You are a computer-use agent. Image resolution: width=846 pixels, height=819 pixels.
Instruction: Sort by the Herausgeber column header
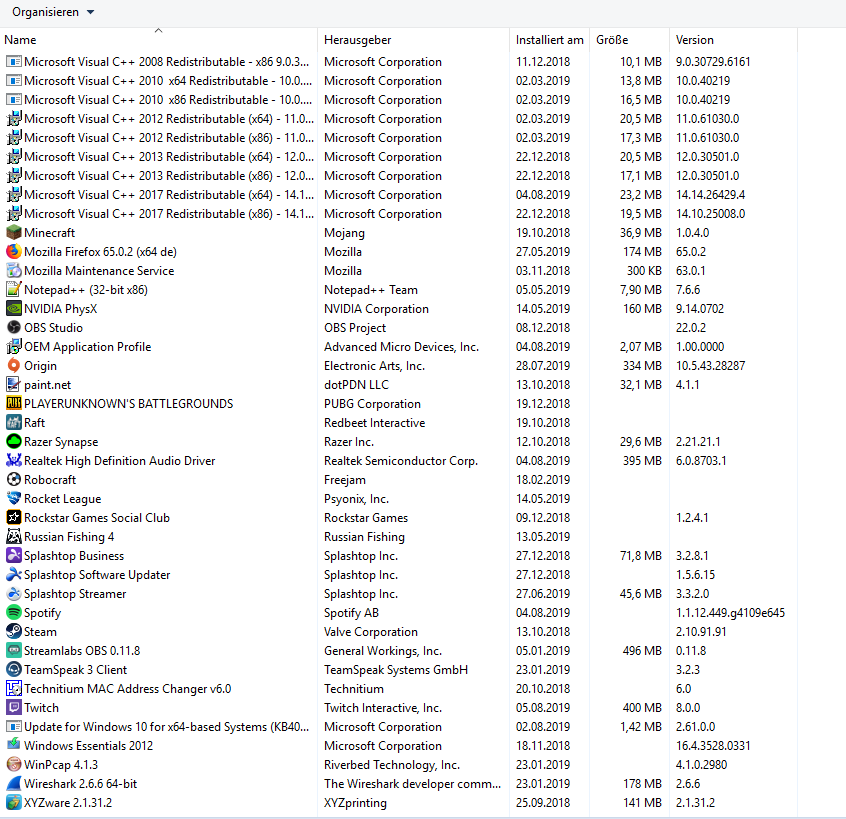[x=357, y=40]
